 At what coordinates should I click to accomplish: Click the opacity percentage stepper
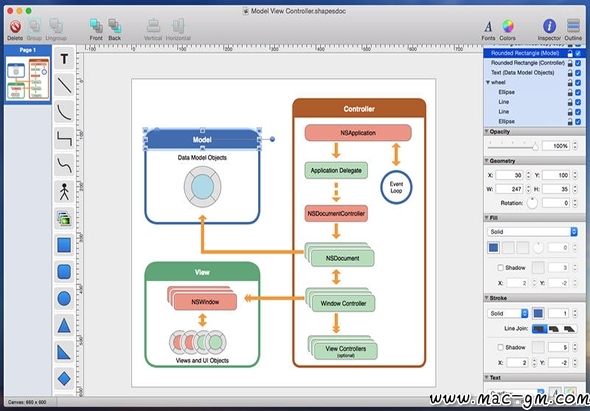(575, 146)
